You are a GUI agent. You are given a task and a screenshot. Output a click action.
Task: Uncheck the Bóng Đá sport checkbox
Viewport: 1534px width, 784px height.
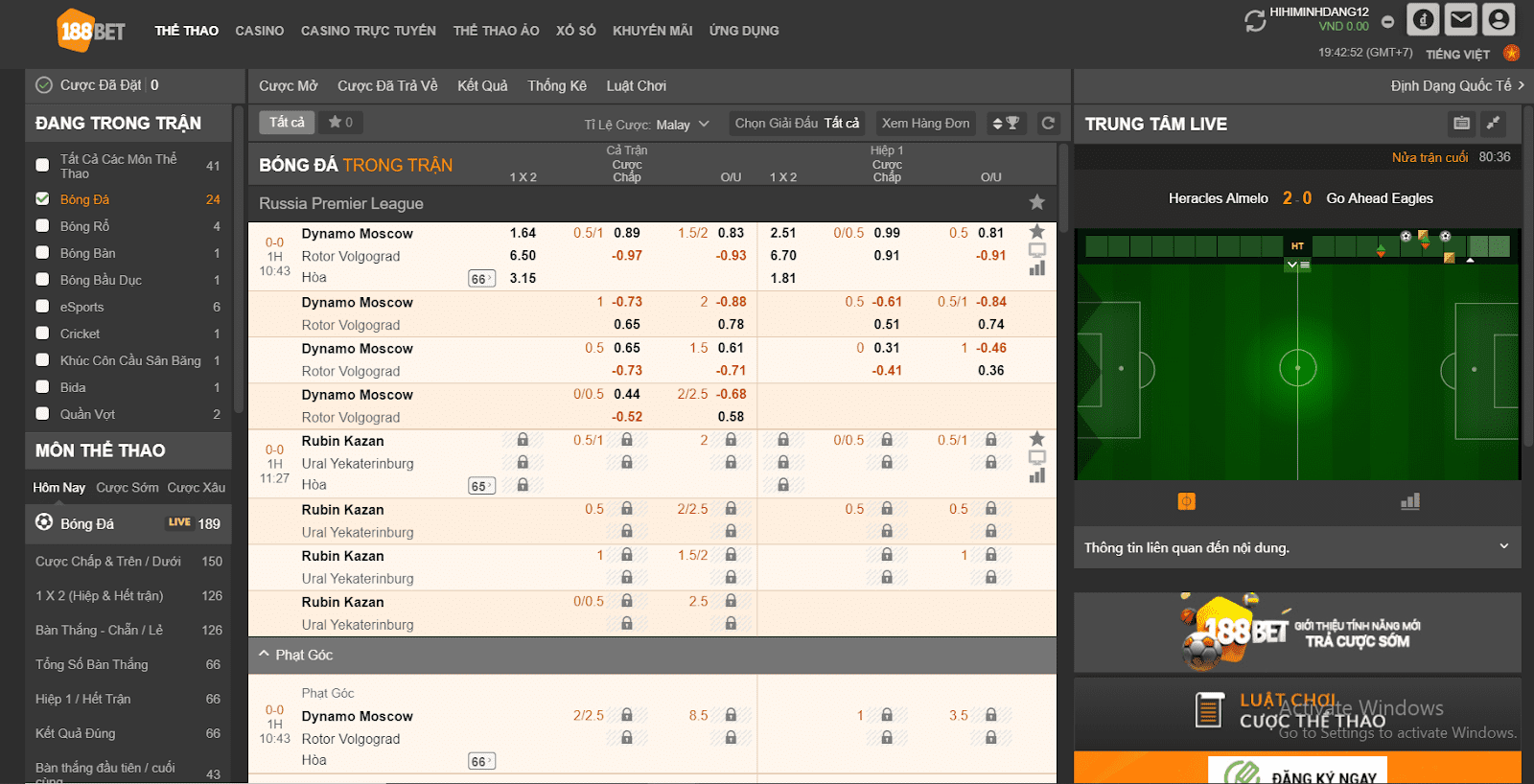click(42, 199)
